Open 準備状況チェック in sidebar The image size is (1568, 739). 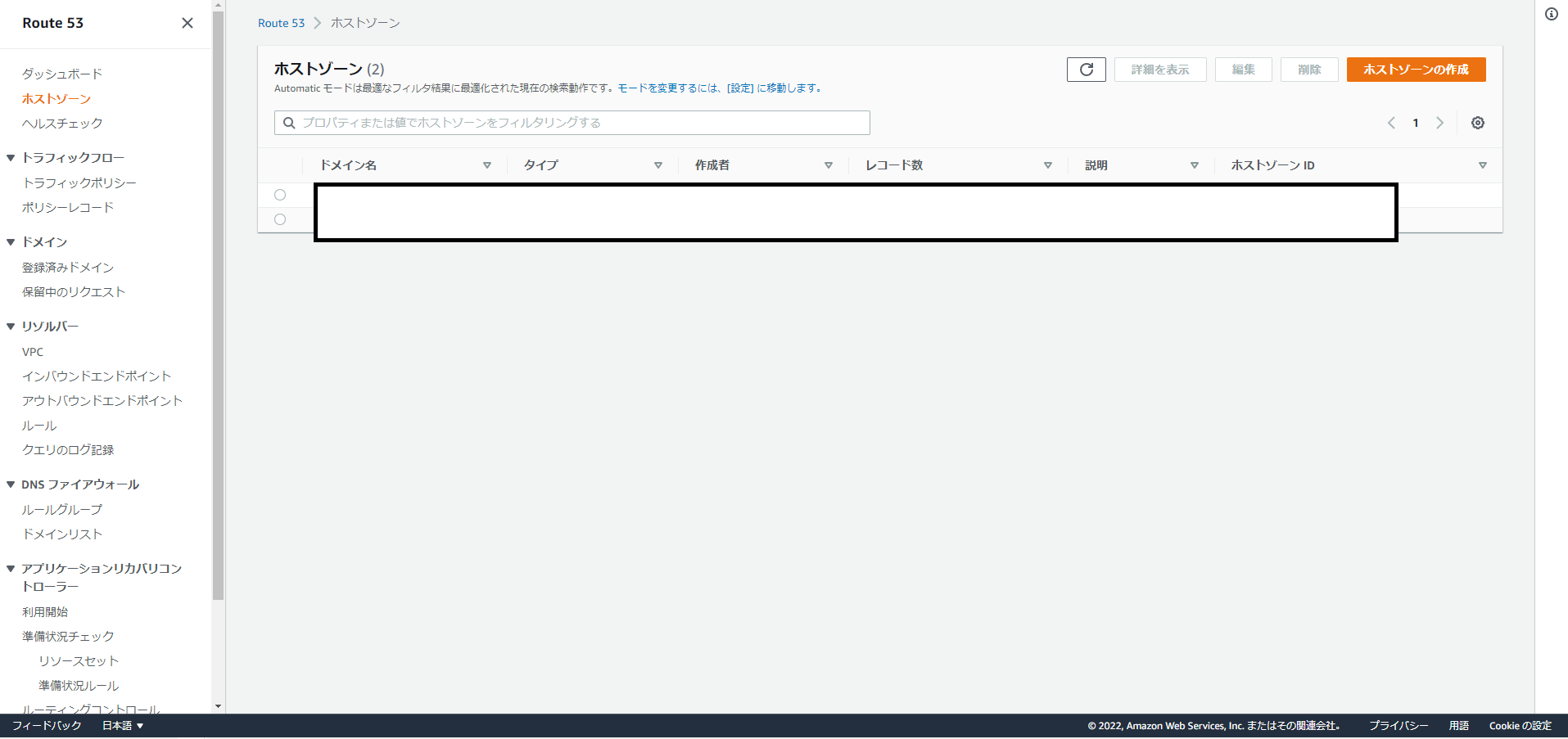point(68,636)
